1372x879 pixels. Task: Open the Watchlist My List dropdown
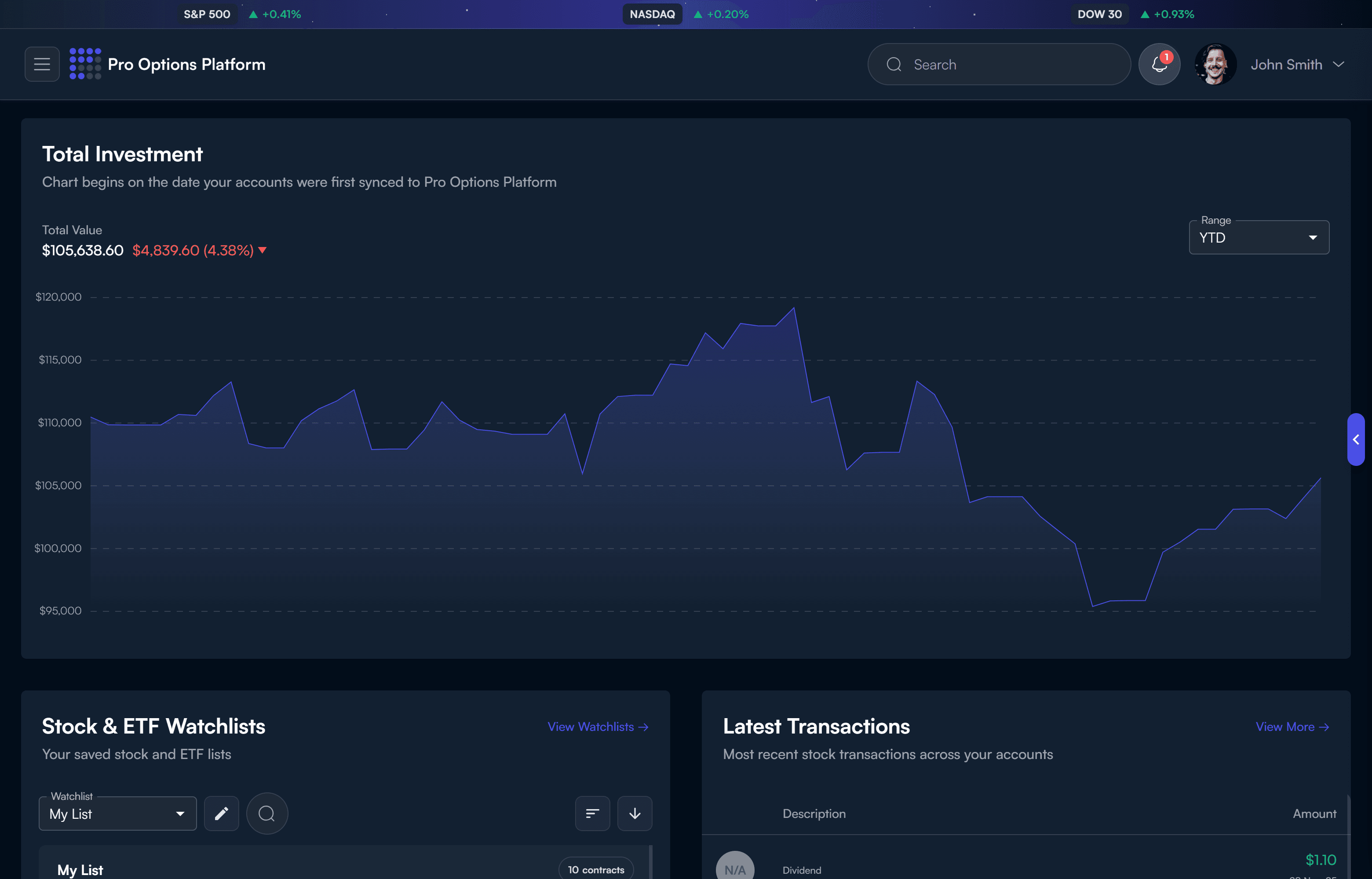tap(117, 814)
